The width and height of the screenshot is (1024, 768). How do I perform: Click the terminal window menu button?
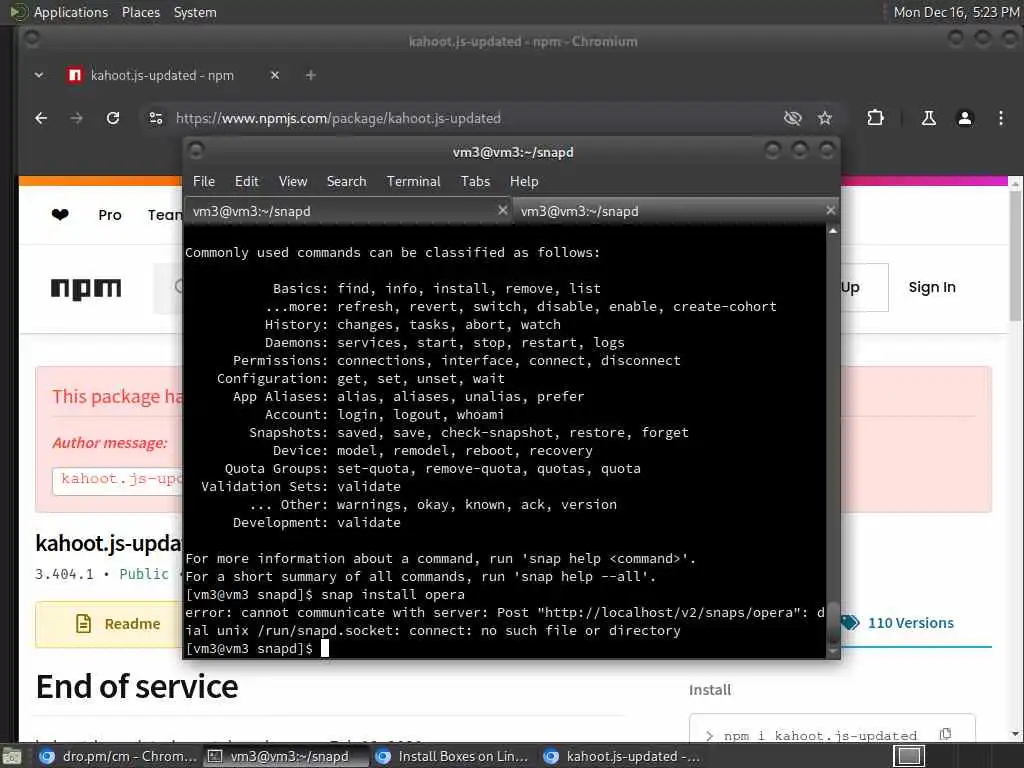point(196,151)
